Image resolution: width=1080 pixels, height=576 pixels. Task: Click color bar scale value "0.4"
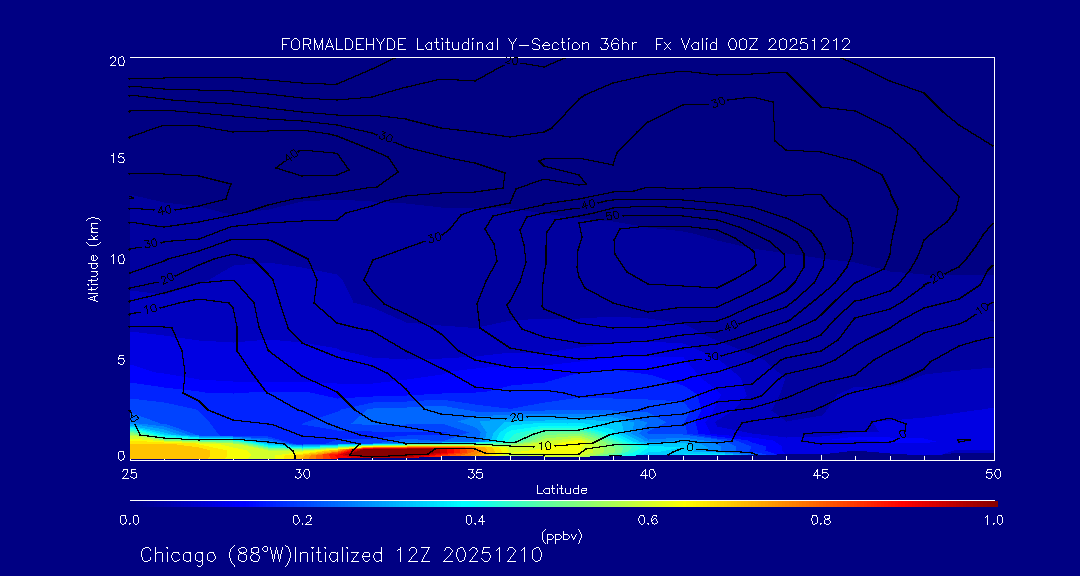[475, 520]
